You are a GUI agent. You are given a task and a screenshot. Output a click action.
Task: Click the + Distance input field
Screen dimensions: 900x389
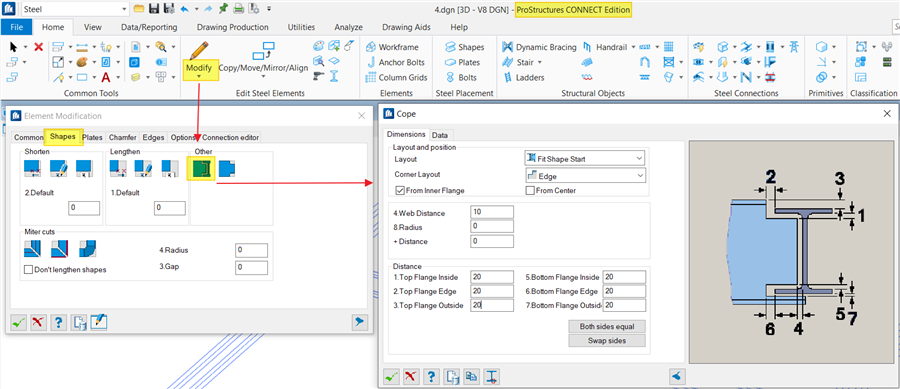[491, 241]
